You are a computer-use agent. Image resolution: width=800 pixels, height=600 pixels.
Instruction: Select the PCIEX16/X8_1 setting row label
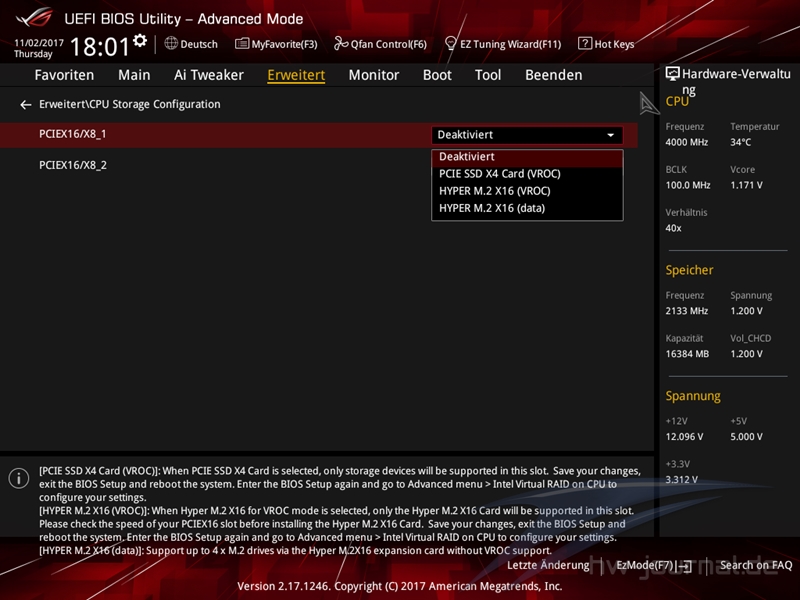tap(72, 134)
